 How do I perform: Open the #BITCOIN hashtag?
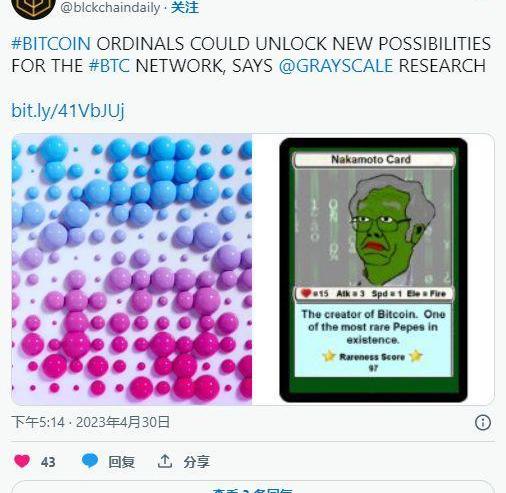coord(51,44)
